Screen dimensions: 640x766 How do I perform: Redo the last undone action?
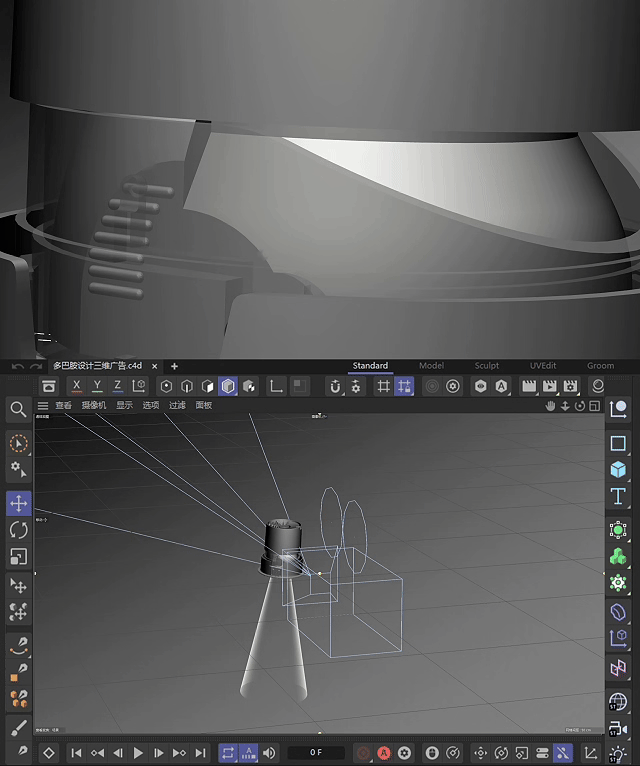pyautogui.click(x=36, y=366)
